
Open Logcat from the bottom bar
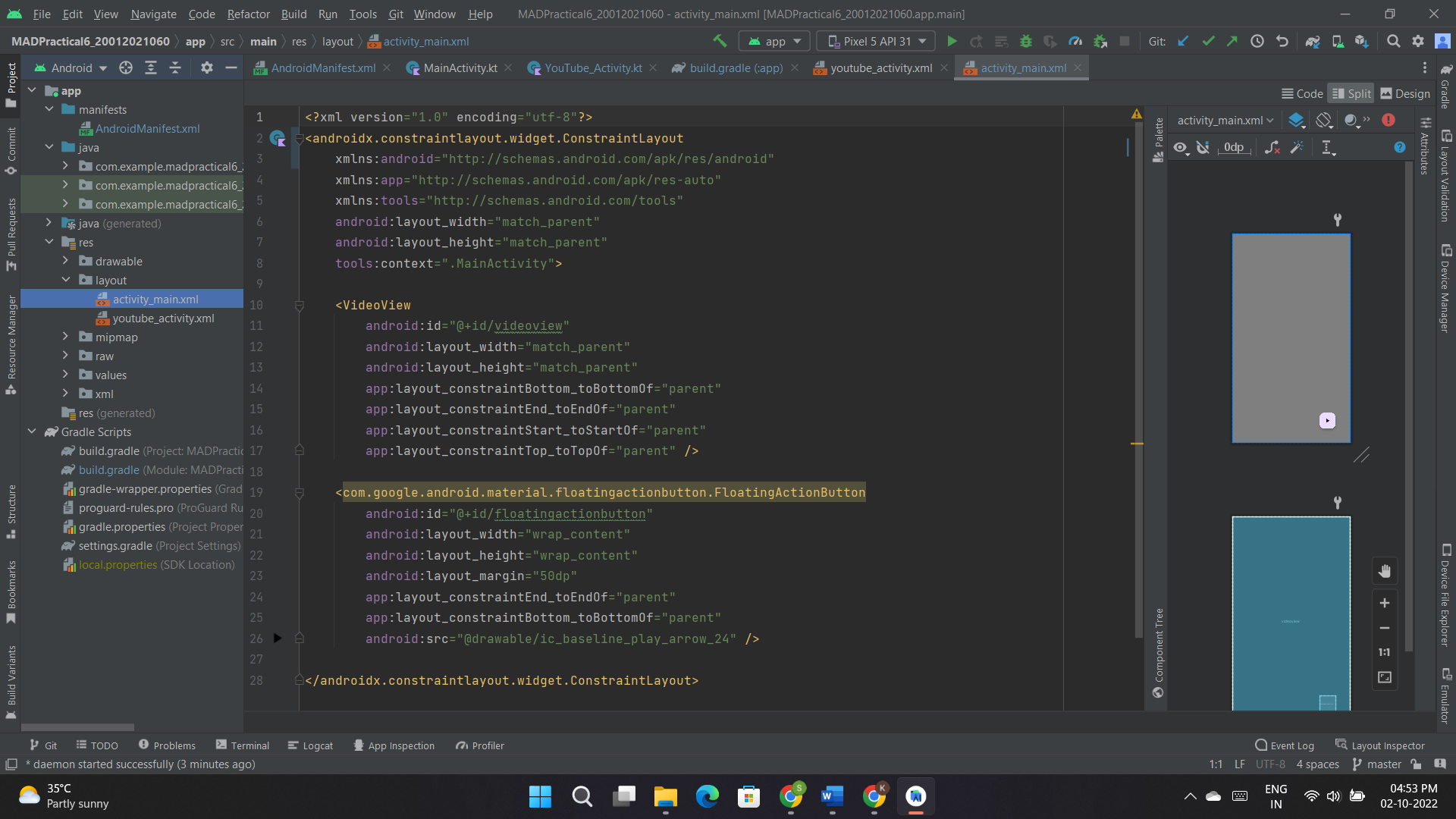pyautogui.click(x=311, y=745)
